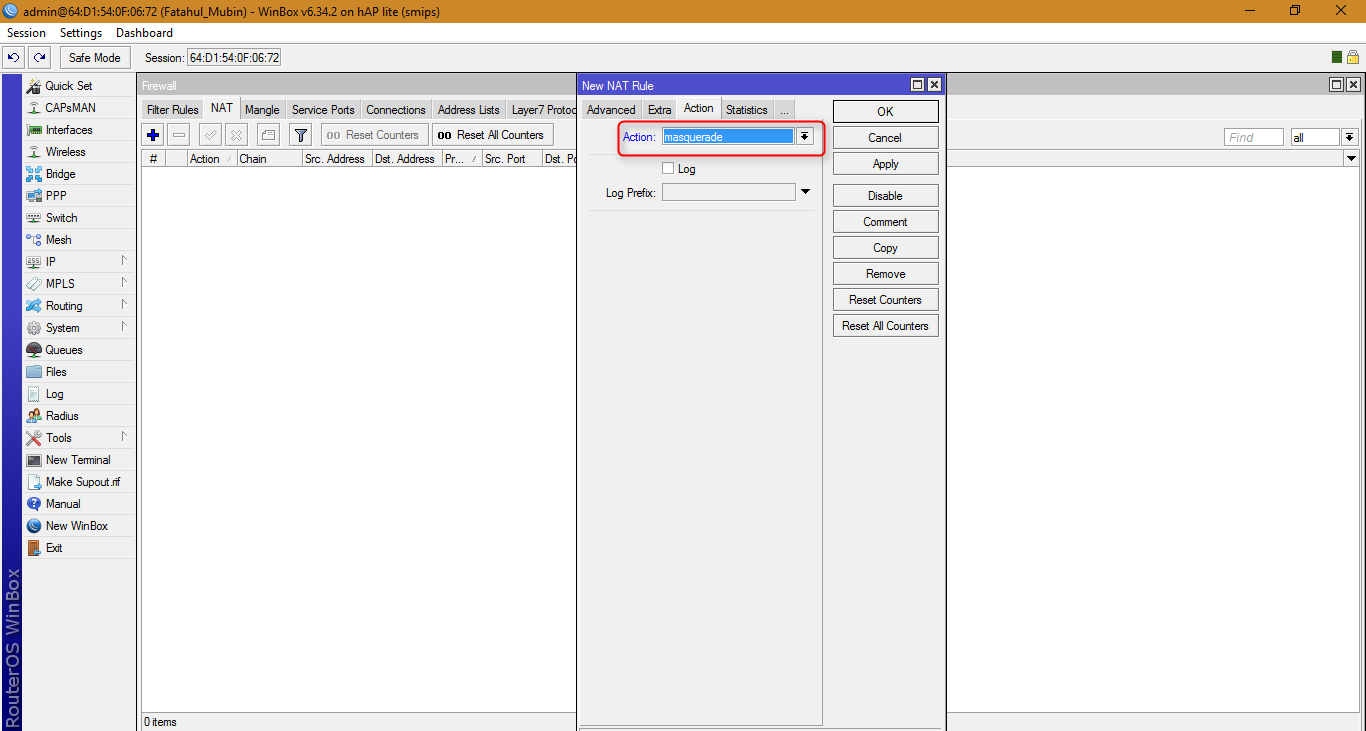The height and width of the screenshot is (731, 1366).
Task: Add a new NAT rule with the plus icon
Action: [152, 134]
